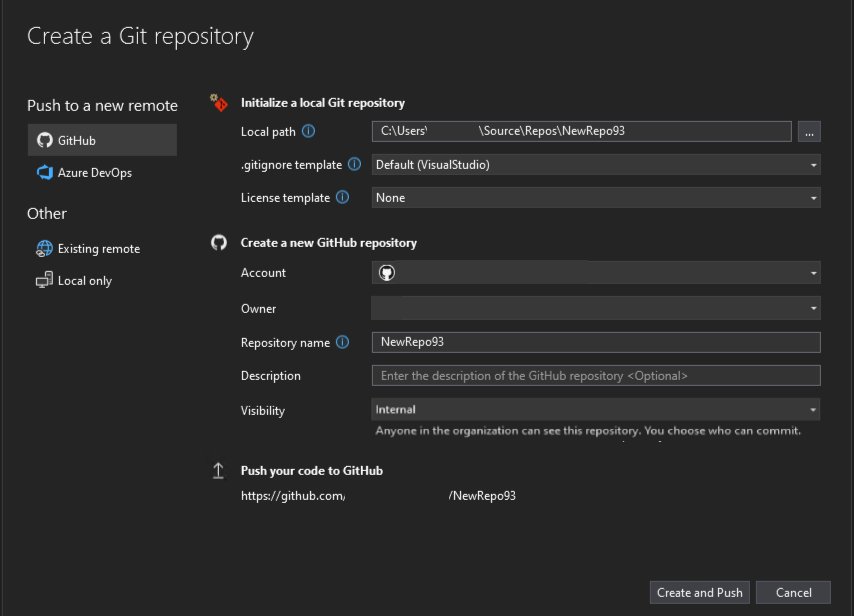Click the Create and Push button
The width and height of the screenshot is (854, 616).
click(x=699, y=592)
